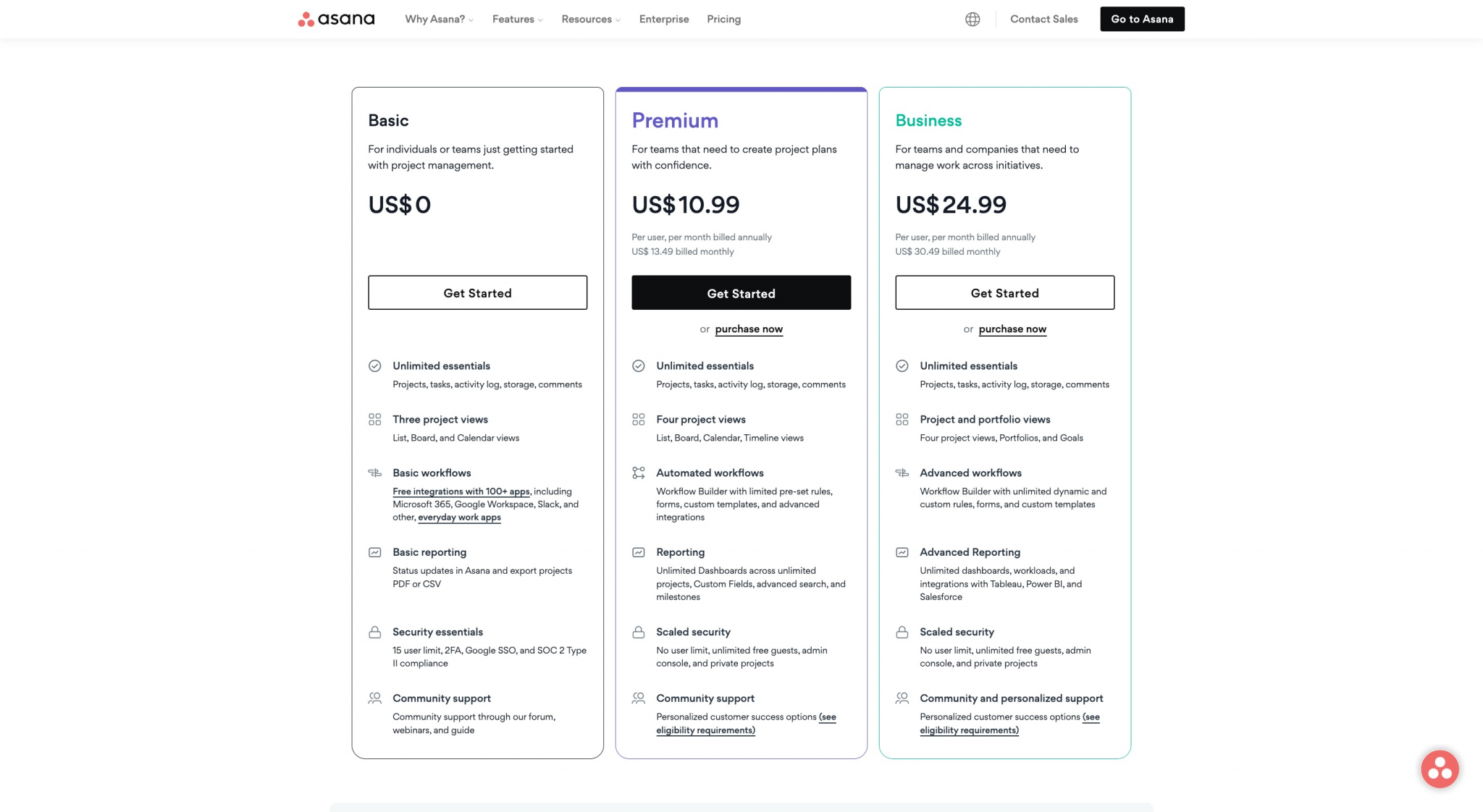Click the Business project views grid icon
This screenshot has width=1483, height=812.
(x=902, y=420)
